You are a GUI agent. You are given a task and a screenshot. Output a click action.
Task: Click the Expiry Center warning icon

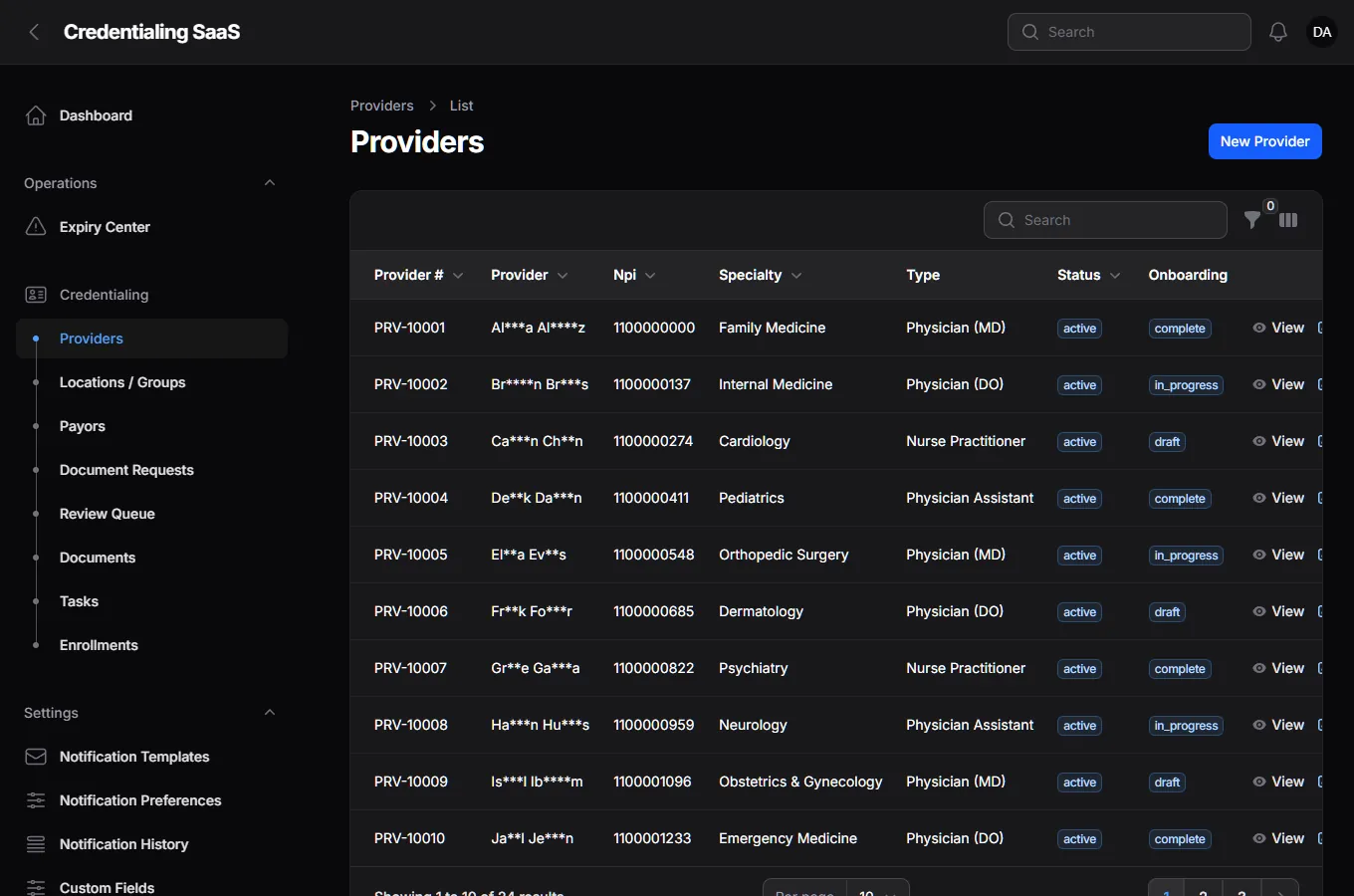tap(36, 227)
